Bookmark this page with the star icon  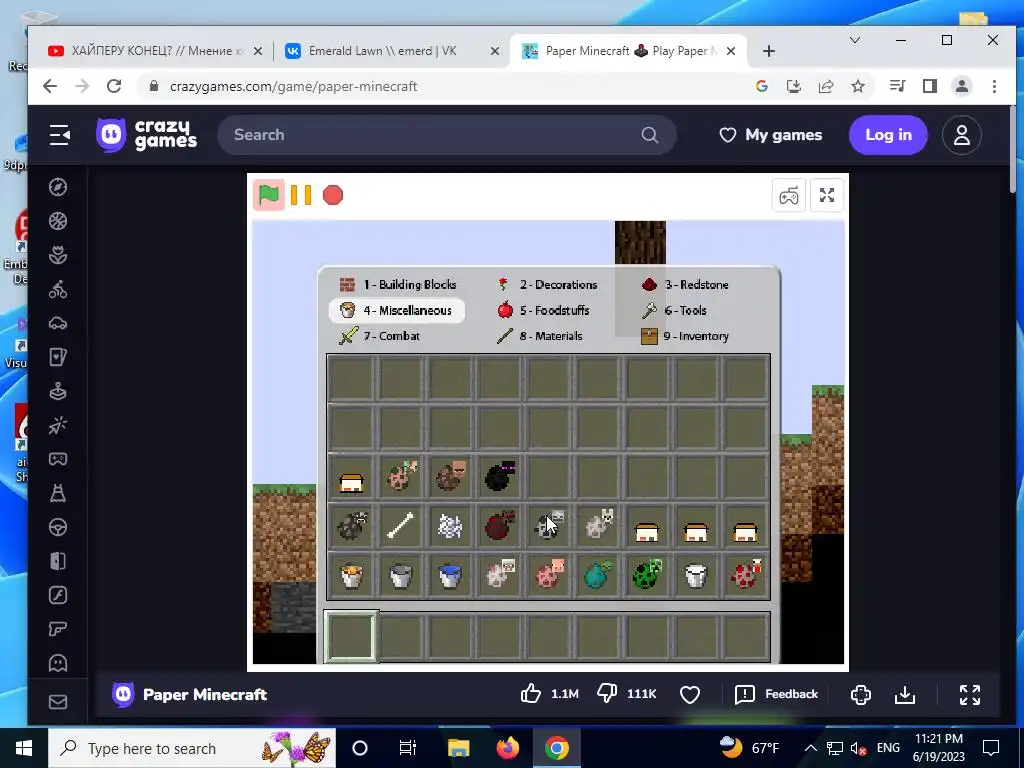pos(858,86)
